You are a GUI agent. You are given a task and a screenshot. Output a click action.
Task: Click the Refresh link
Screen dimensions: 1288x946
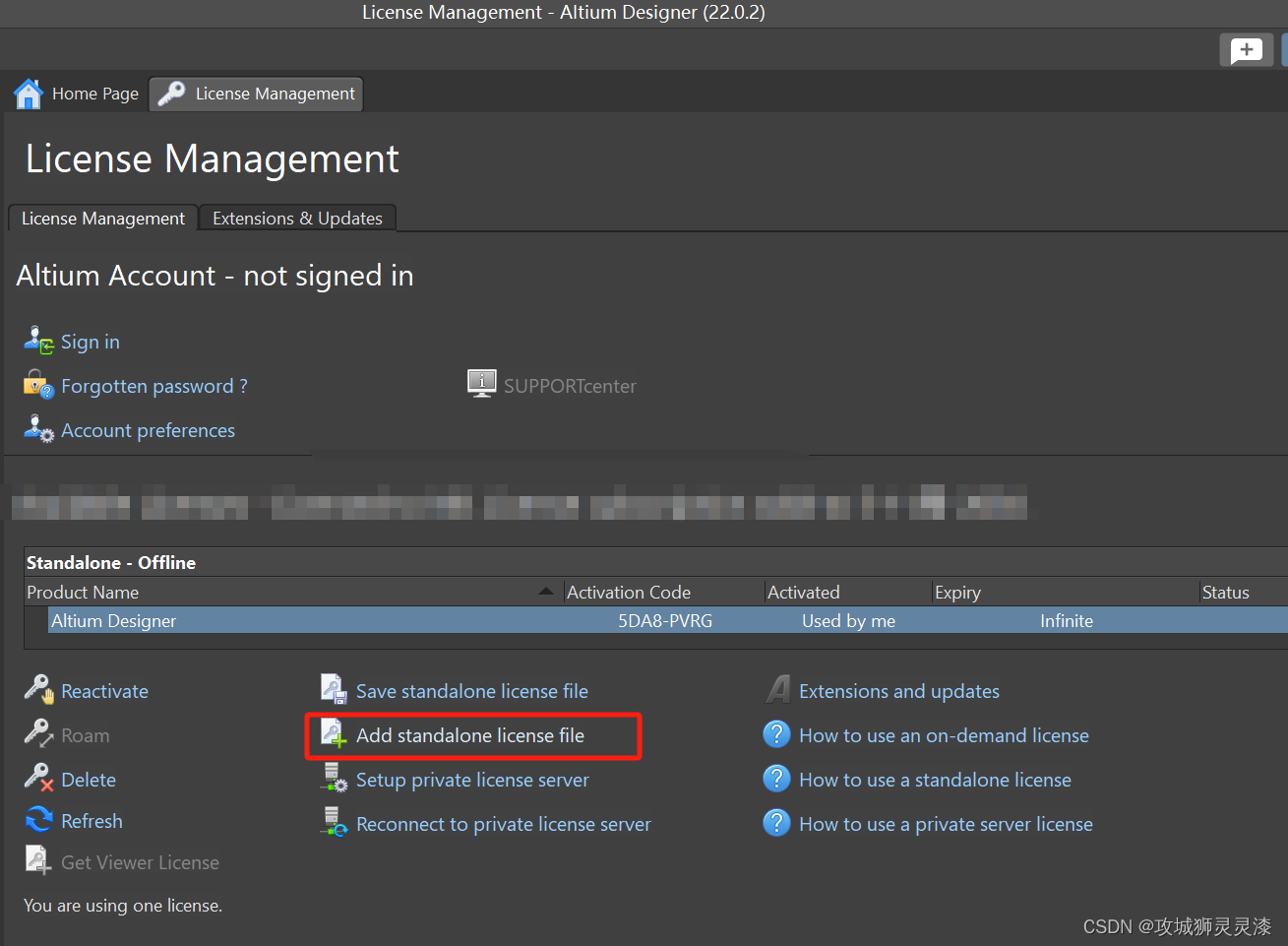pos(92,821)
